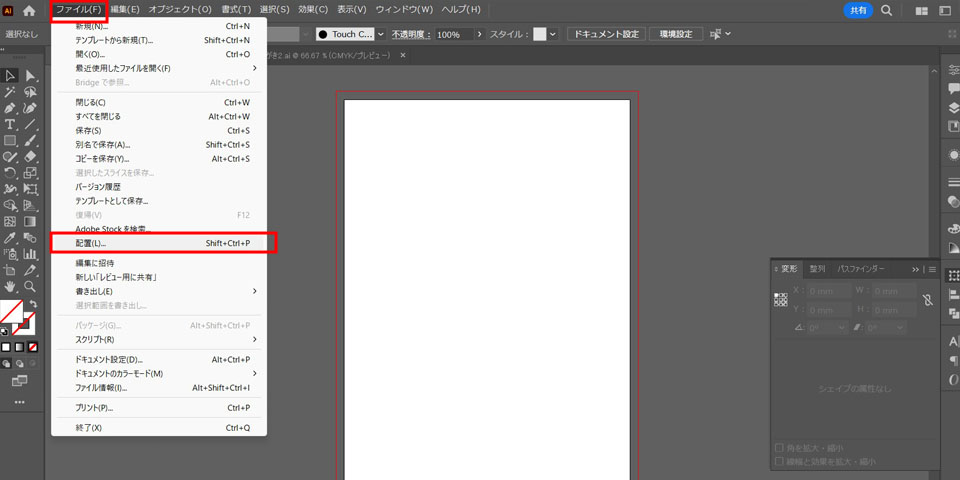Select the Selection tool arrow
The width and height of the screenshot is (960, 480).
pos(10,76)
